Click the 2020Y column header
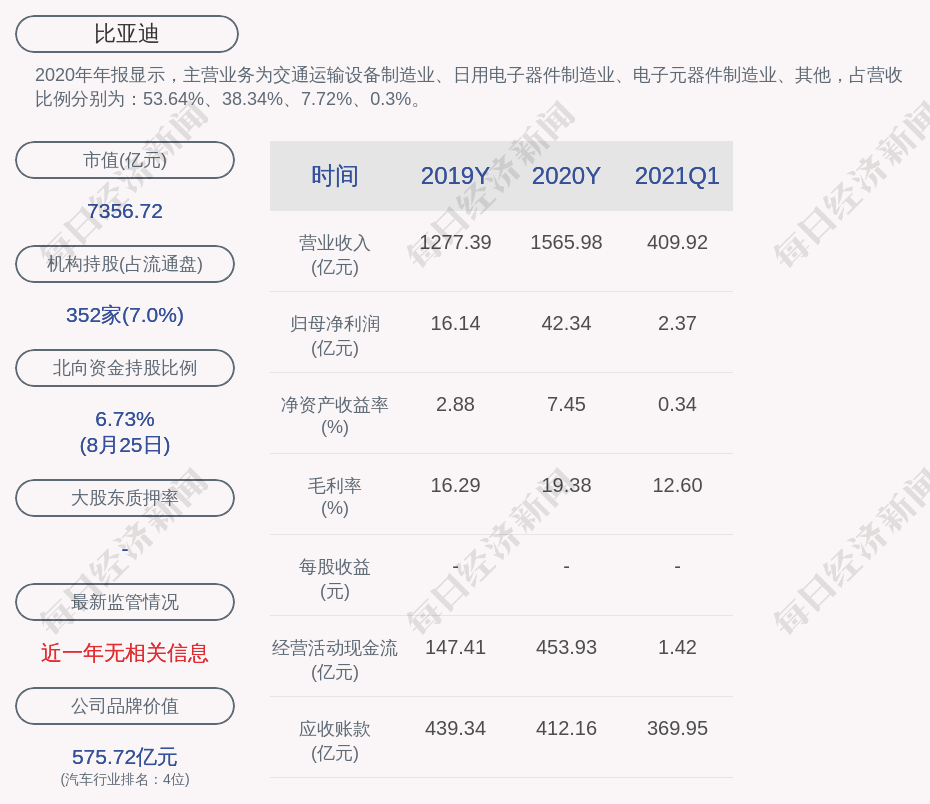 click(x=566, y=176)
